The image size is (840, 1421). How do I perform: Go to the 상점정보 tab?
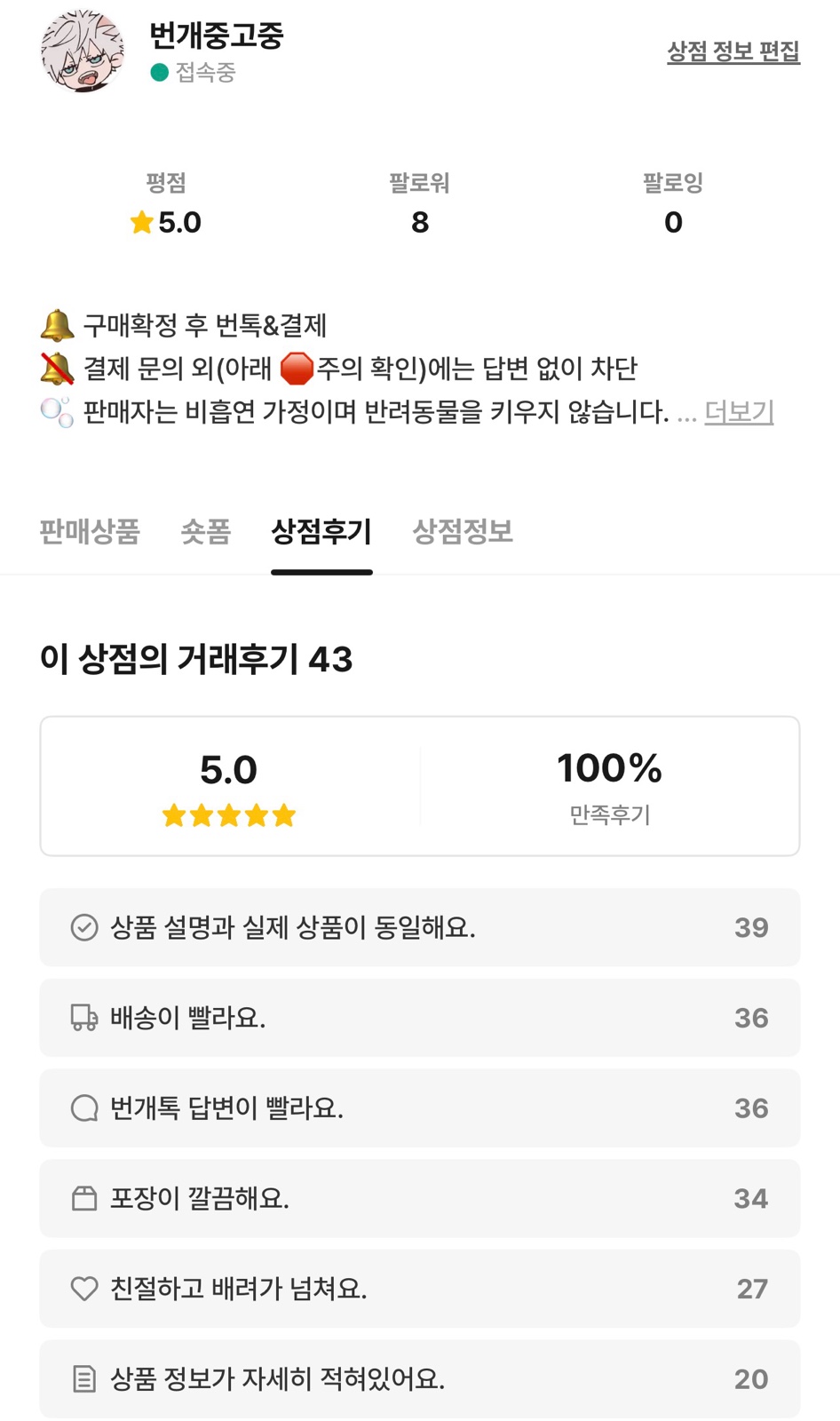click(x=463, y=532)
